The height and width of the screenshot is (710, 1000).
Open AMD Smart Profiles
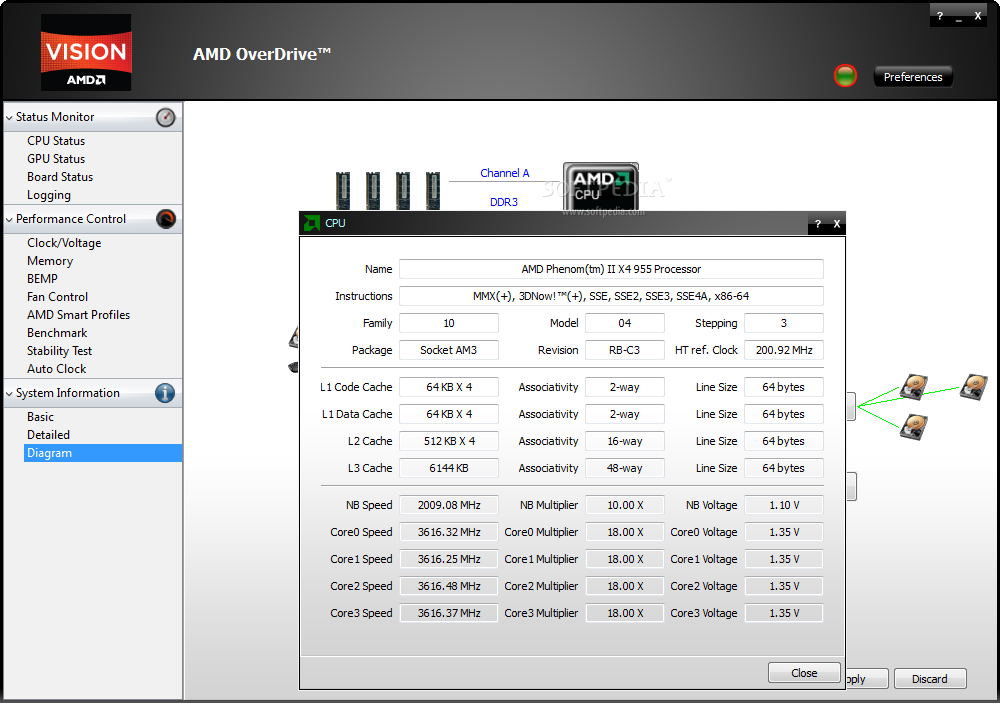pyautogui.click(x=78, y=314)
